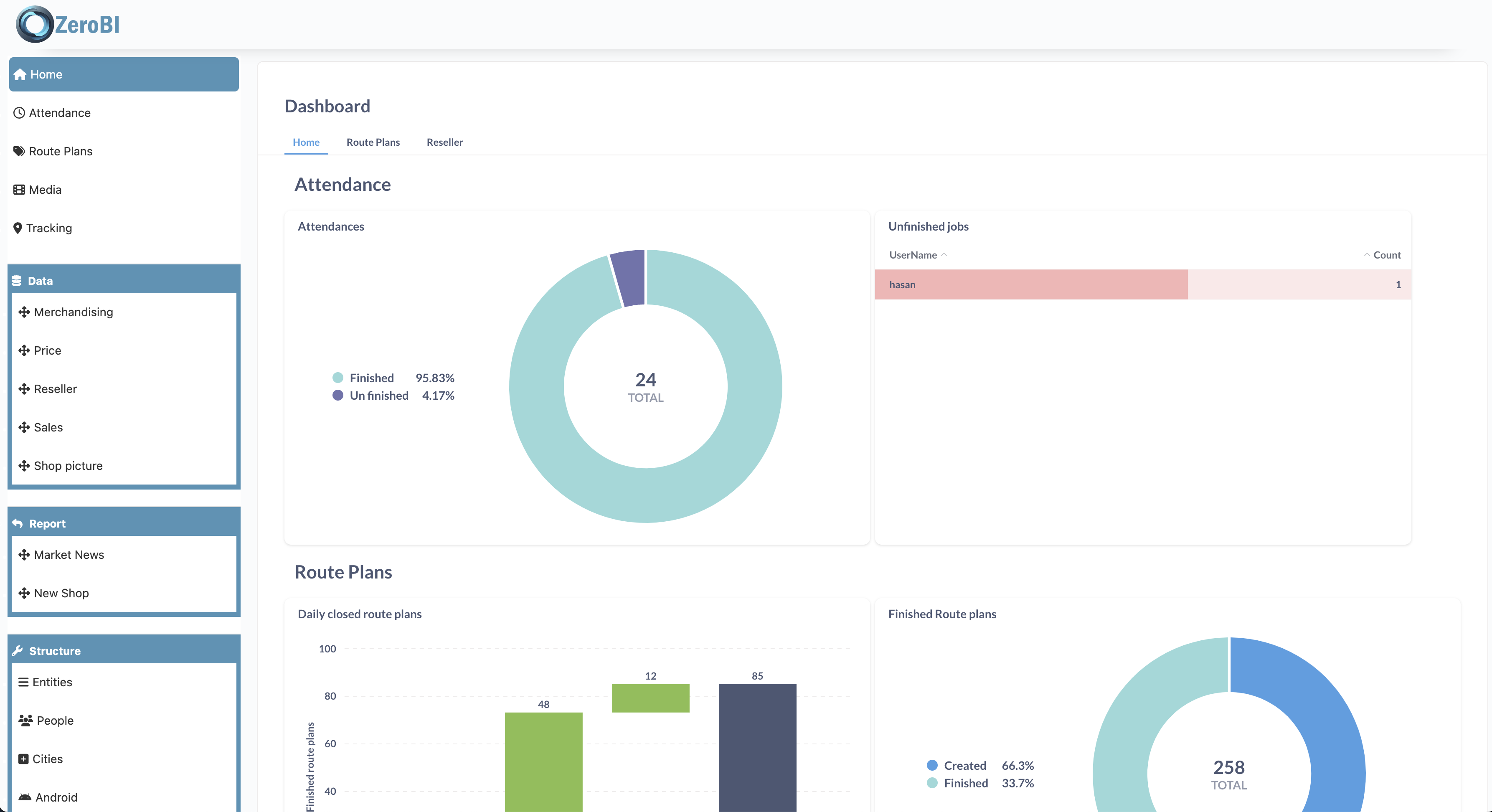Switch to the Route Plans dashboard tab
This screenshot has width=1492, height=812.
pos(373,142)
